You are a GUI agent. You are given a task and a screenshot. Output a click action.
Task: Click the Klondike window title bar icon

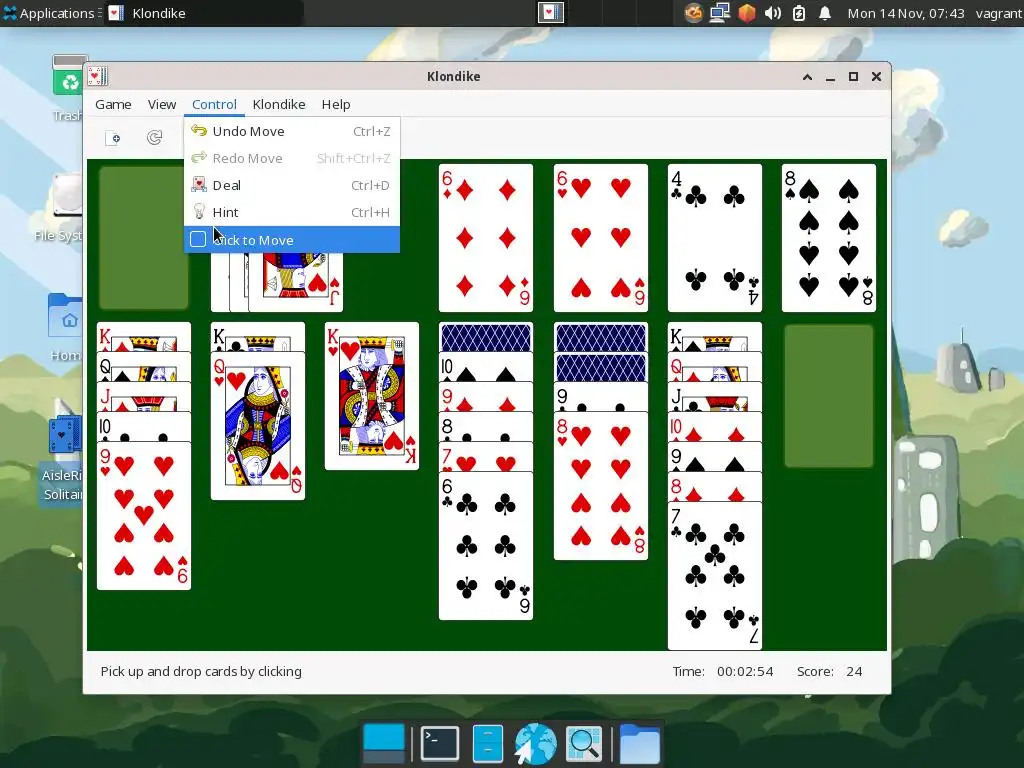tap(97, 76)
